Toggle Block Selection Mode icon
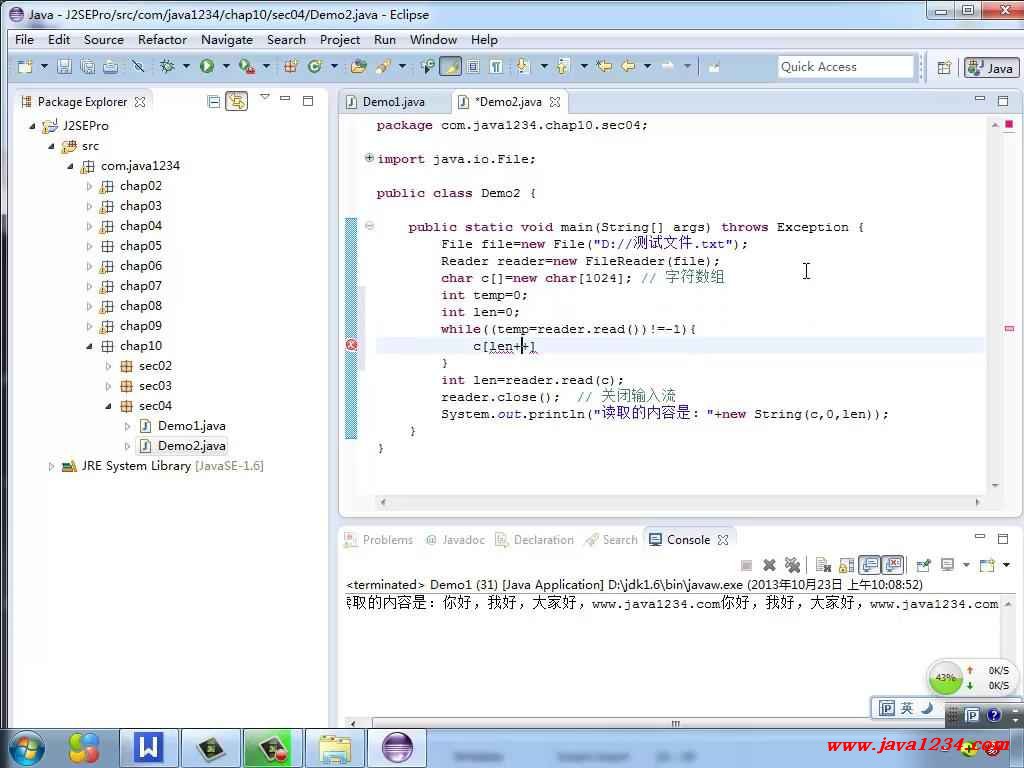Viewport: 1024px width, 768px height. point(473,66)
